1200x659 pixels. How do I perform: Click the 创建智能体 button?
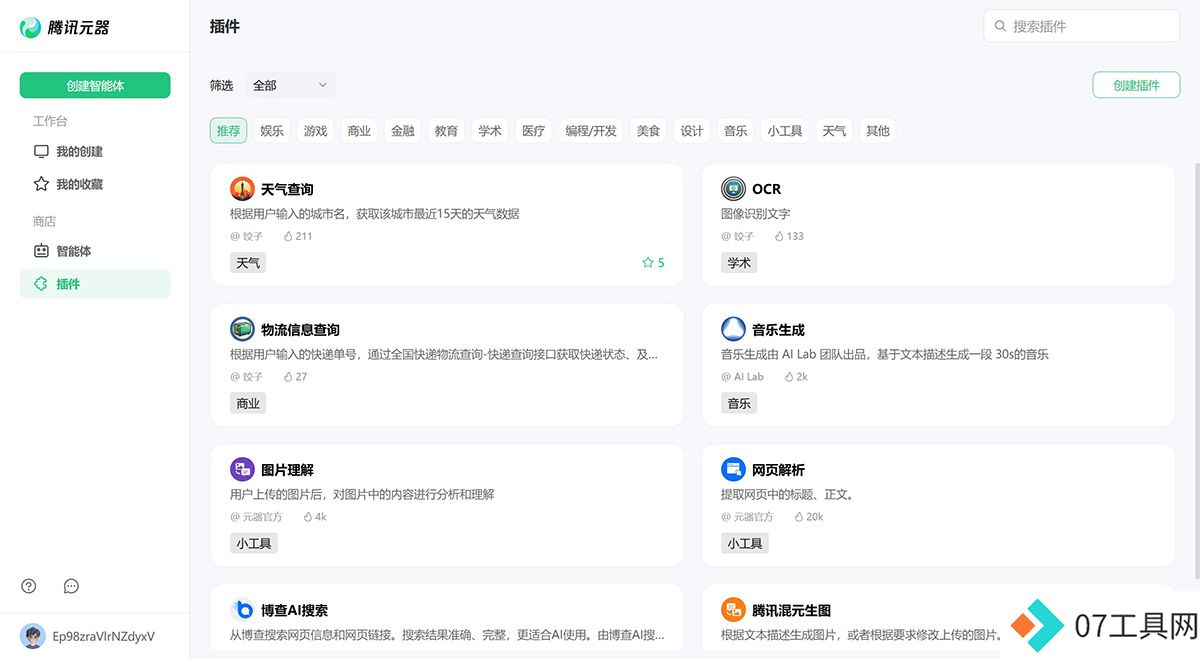click(95, 86)
